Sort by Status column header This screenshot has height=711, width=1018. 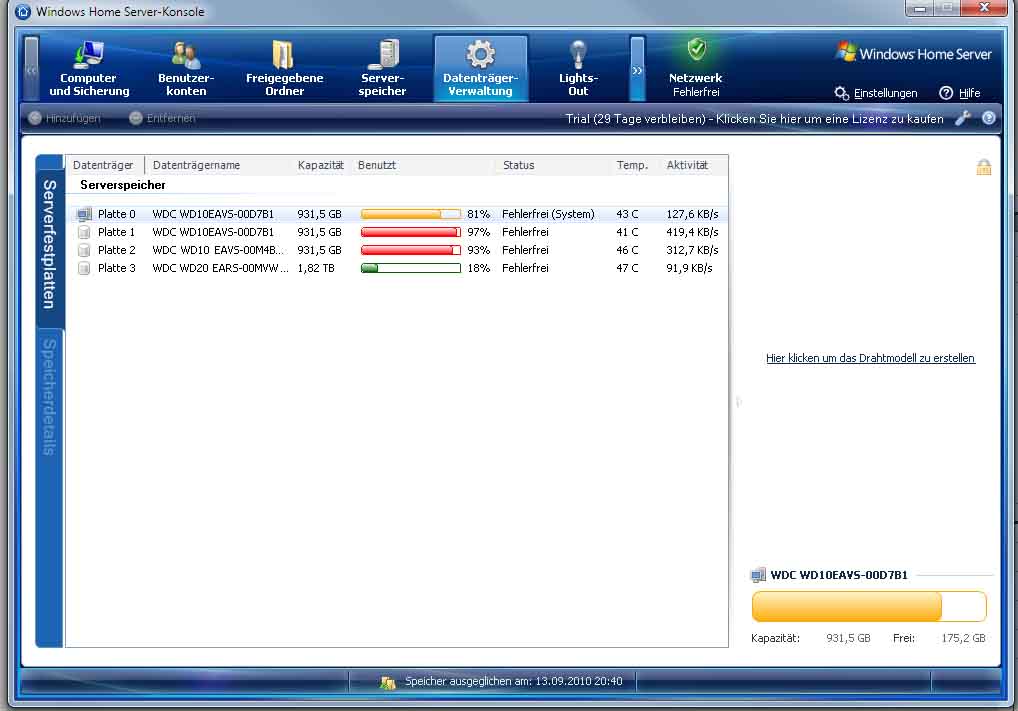[518, 165]
